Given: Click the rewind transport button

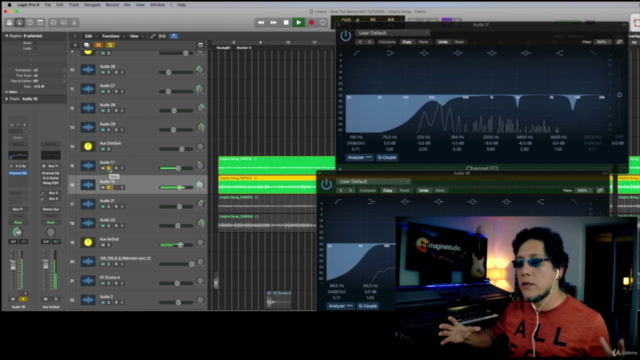Looking at the screenshot, I should click(261, 22).
